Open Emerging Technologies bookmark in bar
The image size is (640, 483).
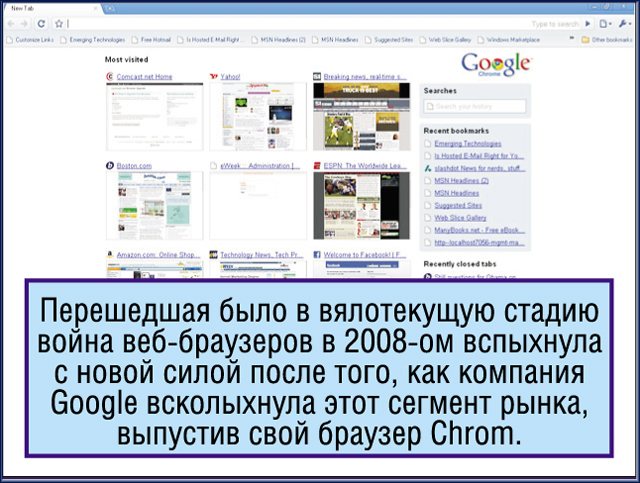coord(93,40)
